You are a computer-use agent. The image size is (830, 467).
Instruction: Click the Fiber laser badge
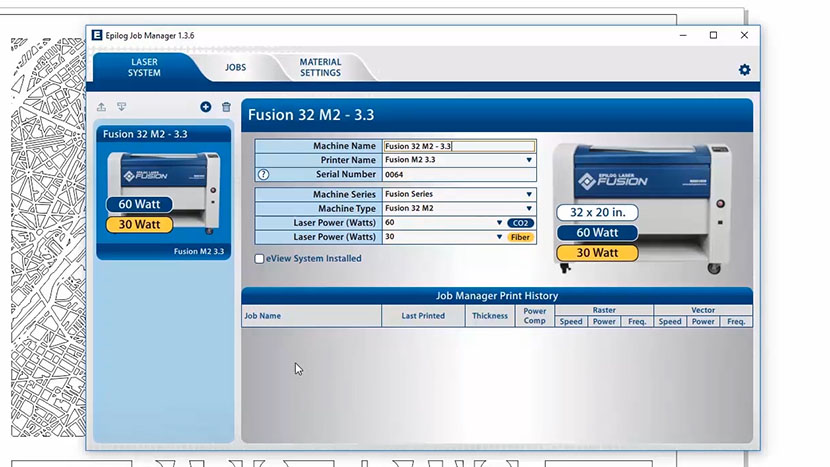pyautogui.click(x=520, y=237)
